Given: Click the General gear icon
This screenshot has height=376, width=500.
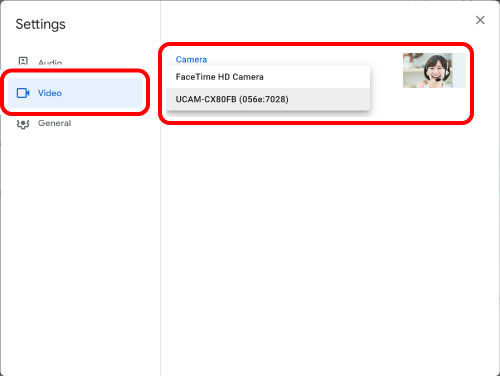Looking at the screenshot, I should coord(23,124).
